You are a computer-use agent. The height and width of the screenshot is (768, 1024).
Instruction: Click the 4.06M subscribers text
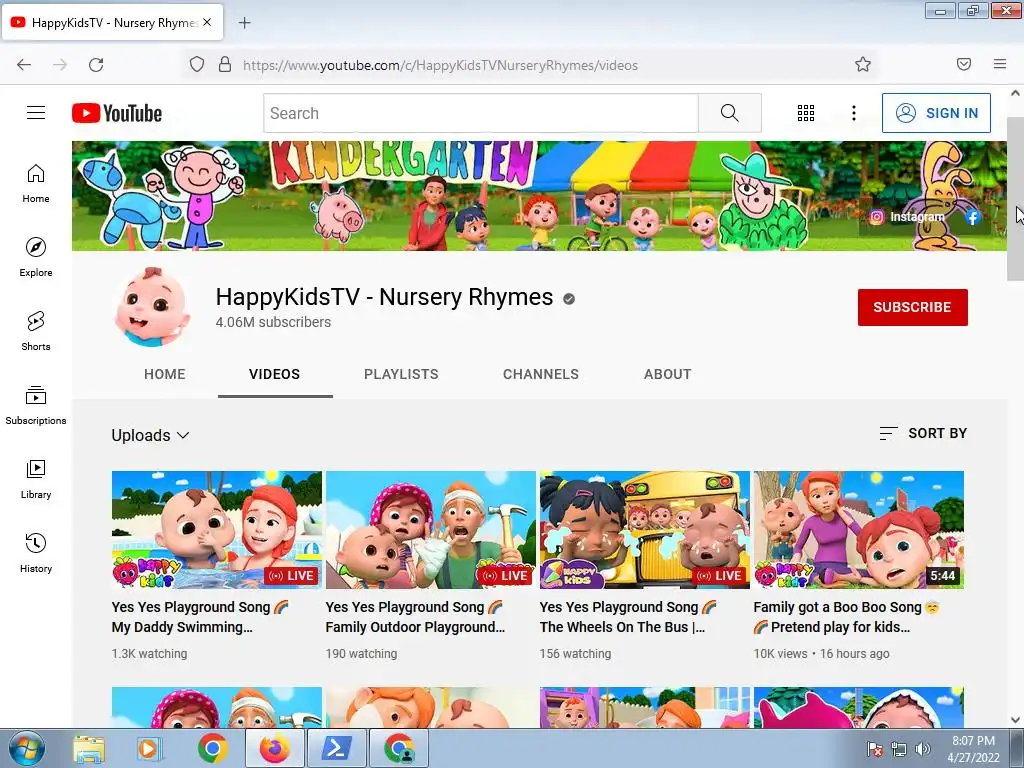click(273, 322)
